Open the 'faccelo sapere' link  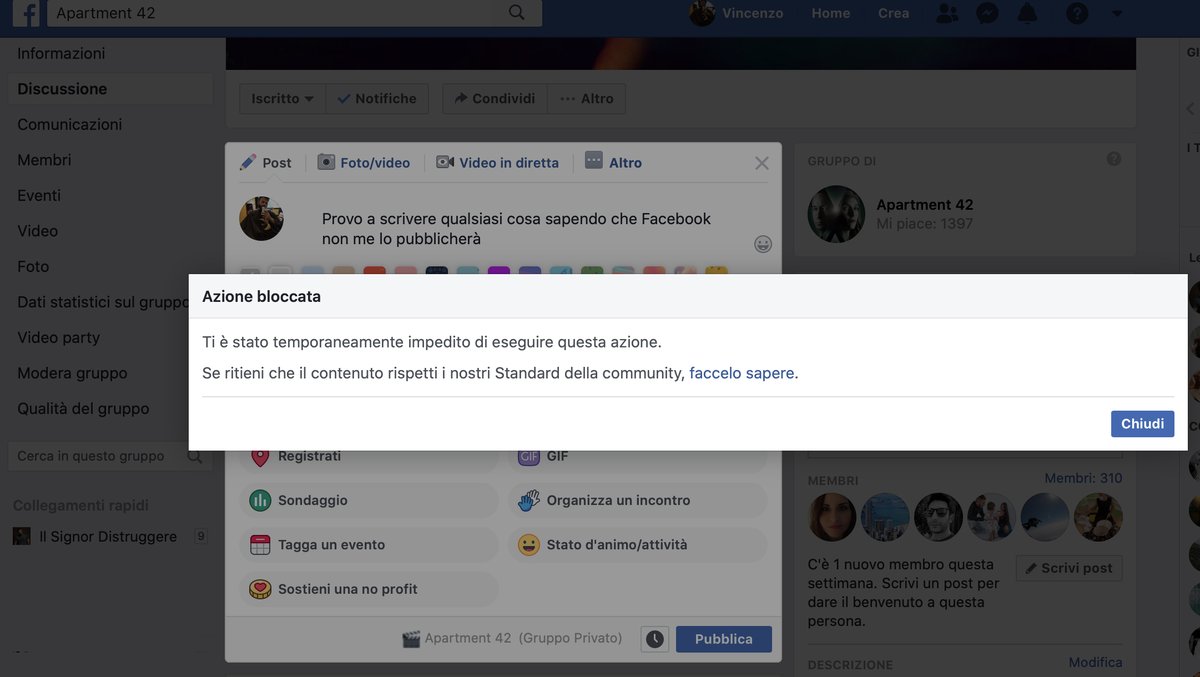(x=743, y=373)
